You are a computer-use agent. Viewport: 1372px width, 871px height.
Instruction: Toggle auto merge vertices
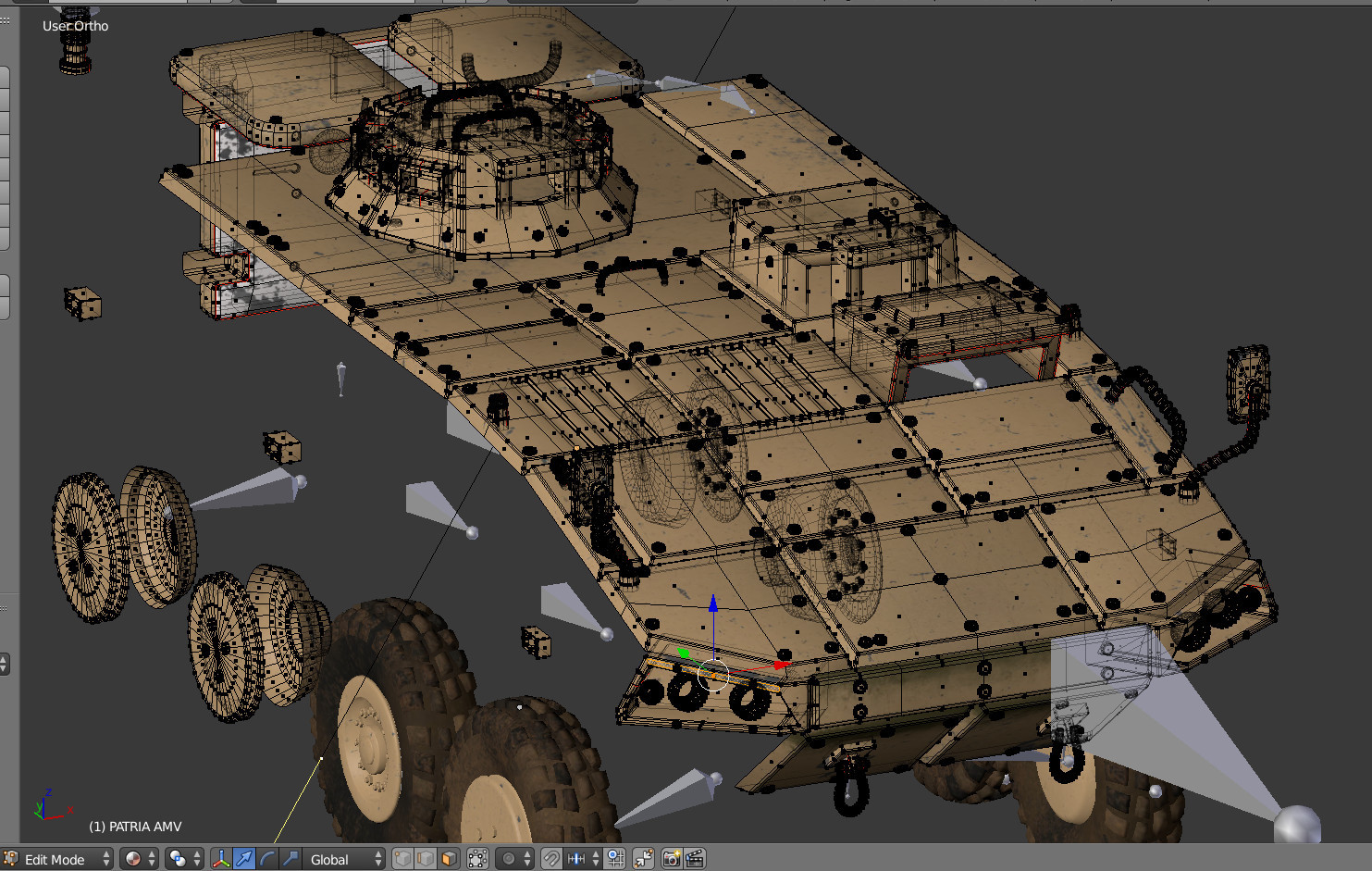pos(643,859)
